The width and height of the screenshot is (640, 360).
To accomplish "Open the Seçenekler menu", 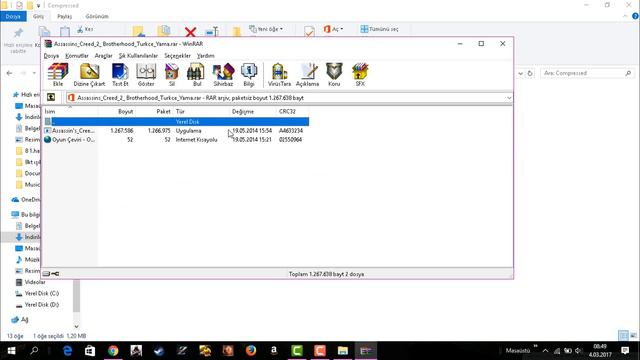I will (x=177, y=56).
